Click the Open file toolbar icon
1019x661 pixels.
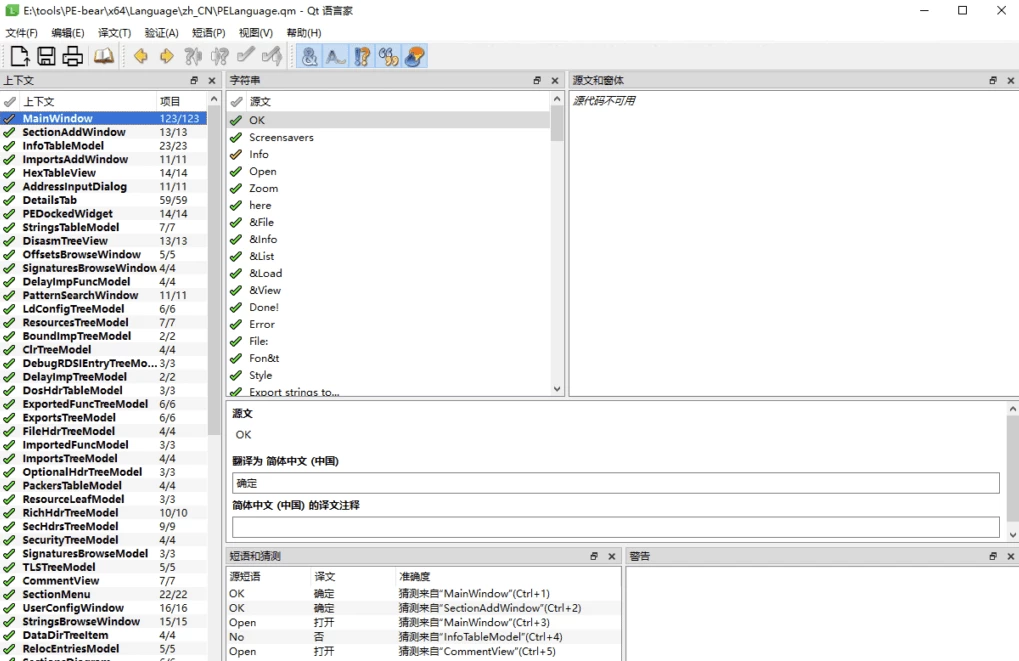coord(20,56)
